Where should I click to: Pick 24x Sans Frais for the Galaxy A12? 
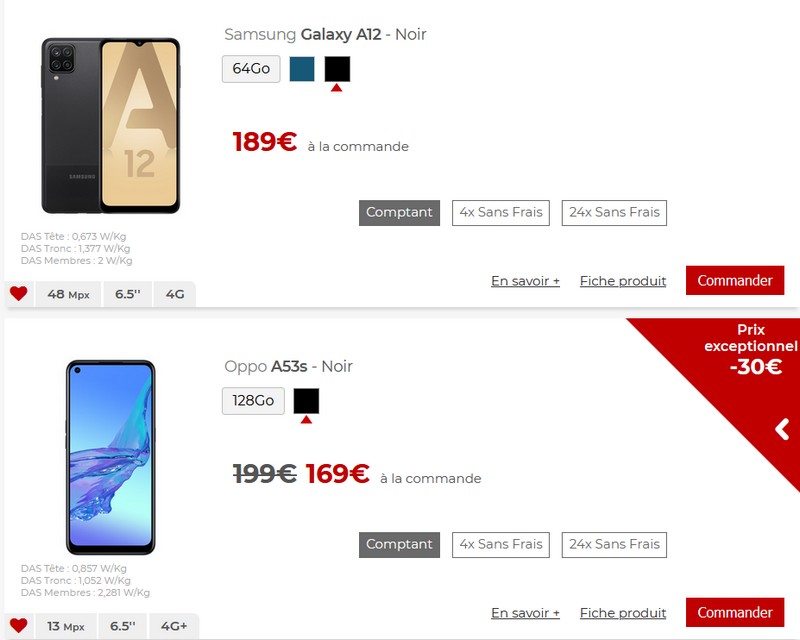tap(614, 213)
